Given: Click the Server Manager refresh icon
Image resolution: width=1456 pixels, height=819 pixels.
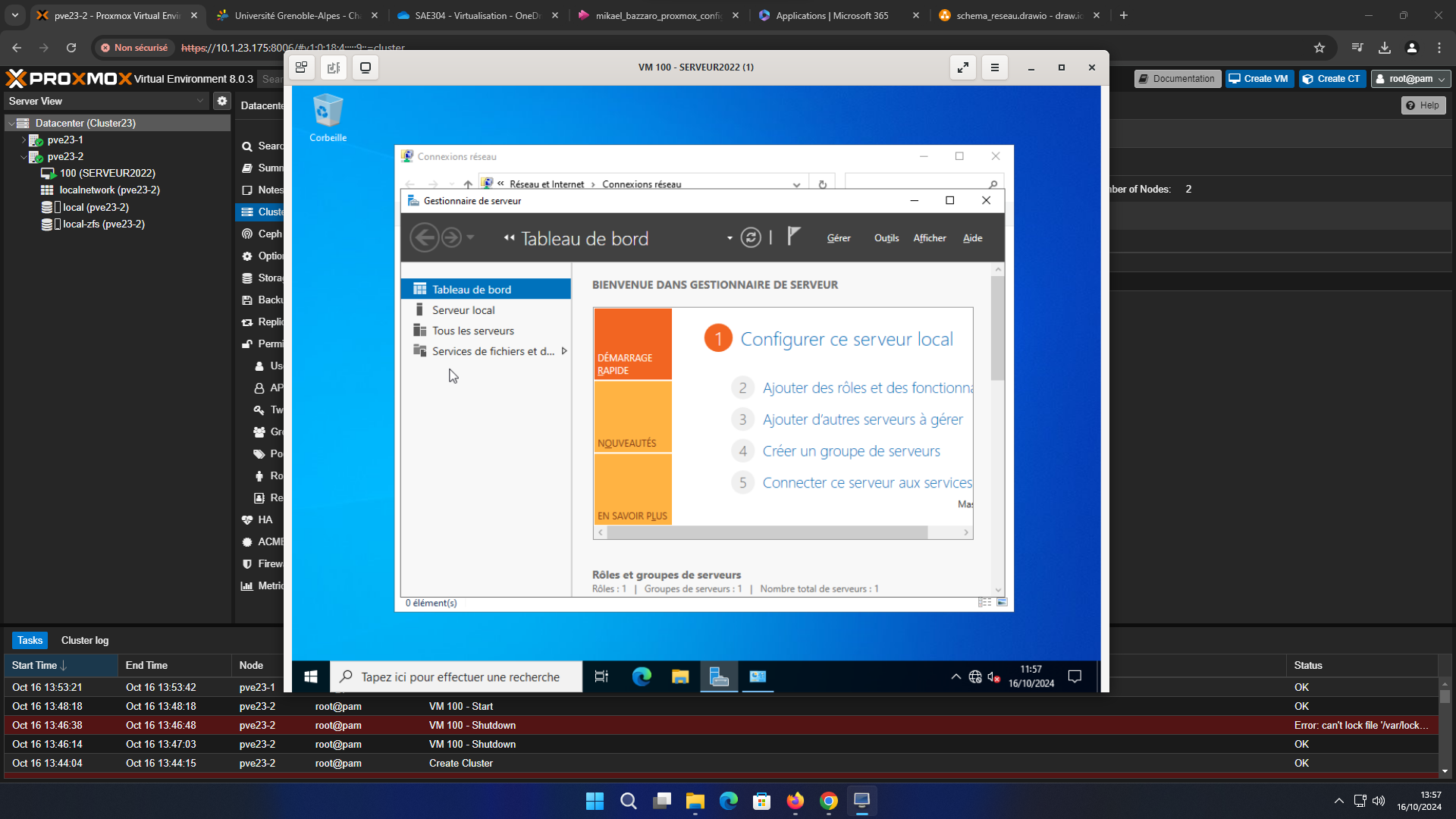Looking at the screenshot, I should [750, 238].
